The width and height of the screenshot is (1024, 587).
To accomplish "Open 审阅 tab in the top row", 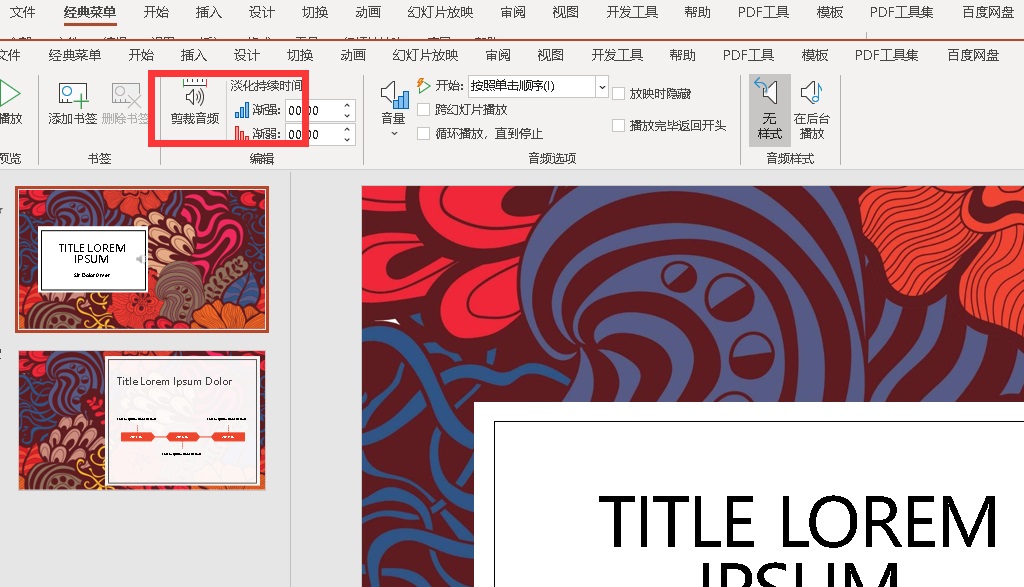I will [513, 12].
